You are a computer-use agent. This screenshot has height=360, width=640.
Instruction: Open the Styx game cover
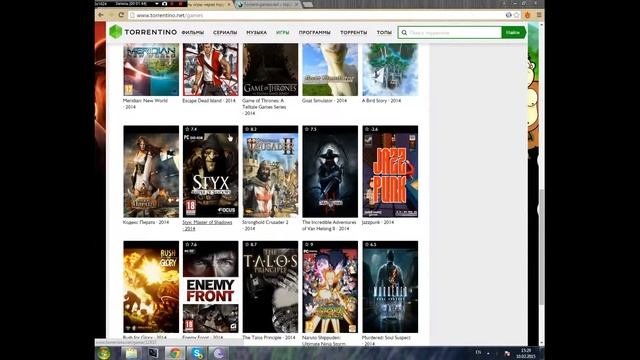point(211,171)
